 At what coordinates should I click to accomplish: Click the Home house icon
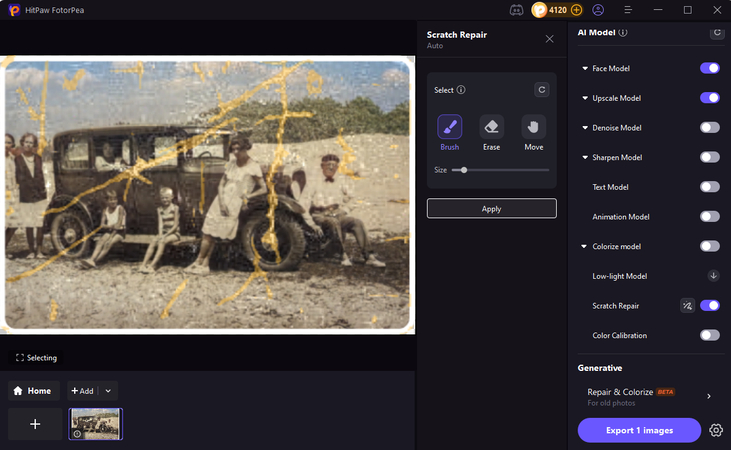18,391
